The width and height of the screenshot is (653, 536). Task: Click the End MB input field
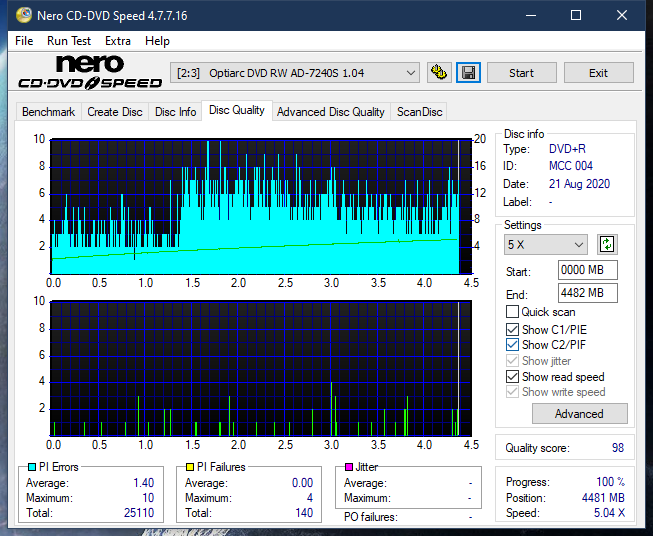tap(587, 293)
